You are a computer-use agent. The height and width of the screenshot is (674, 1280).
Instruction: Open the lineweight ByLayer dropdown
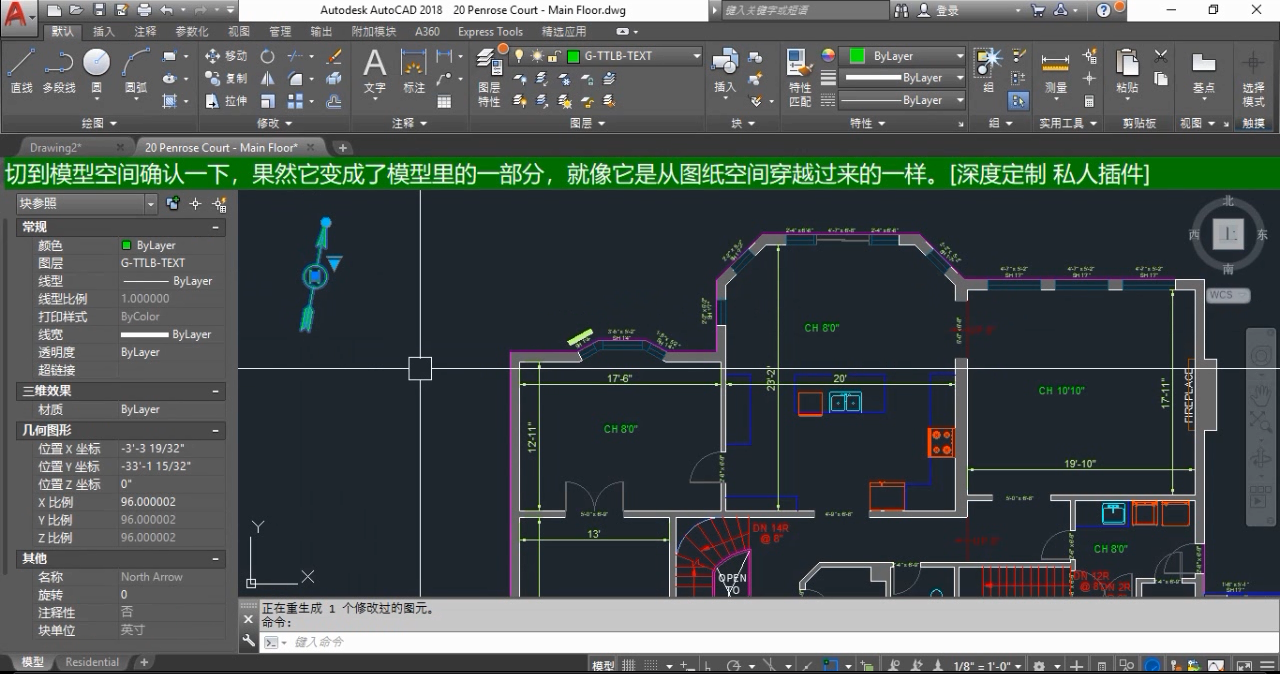[x=903, y=78]
